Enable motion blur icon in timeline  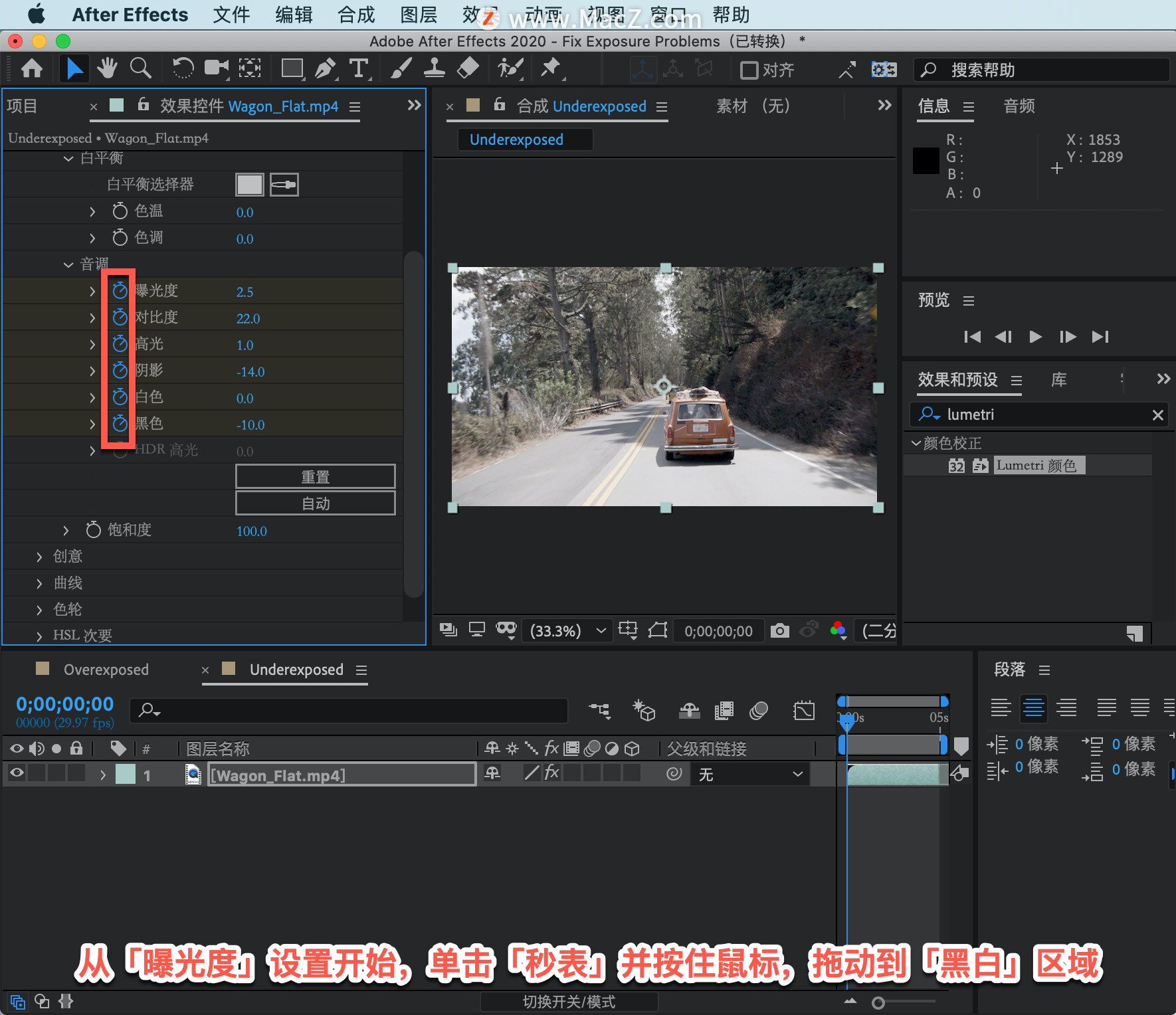(x=759, y=711)
